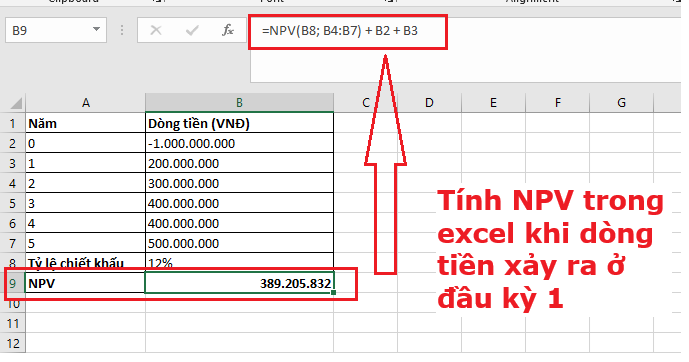The height and width of the screenshot is (362, 689).
Task: Select row 2 header
Action: (x=13, y=143)
